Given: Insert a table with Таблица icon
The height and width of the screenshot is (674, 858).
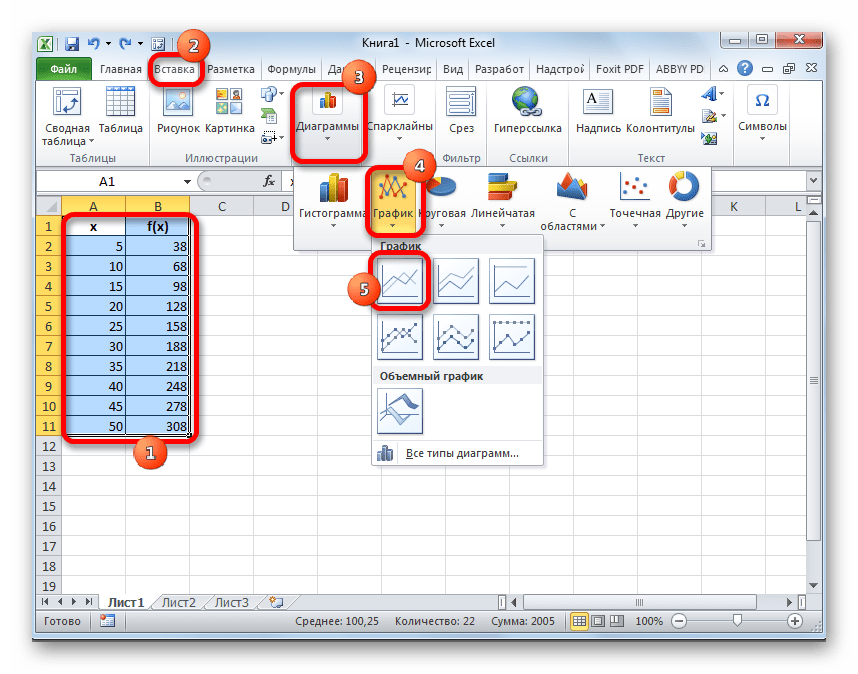Looking at the screenshot, I should [120, 111].
